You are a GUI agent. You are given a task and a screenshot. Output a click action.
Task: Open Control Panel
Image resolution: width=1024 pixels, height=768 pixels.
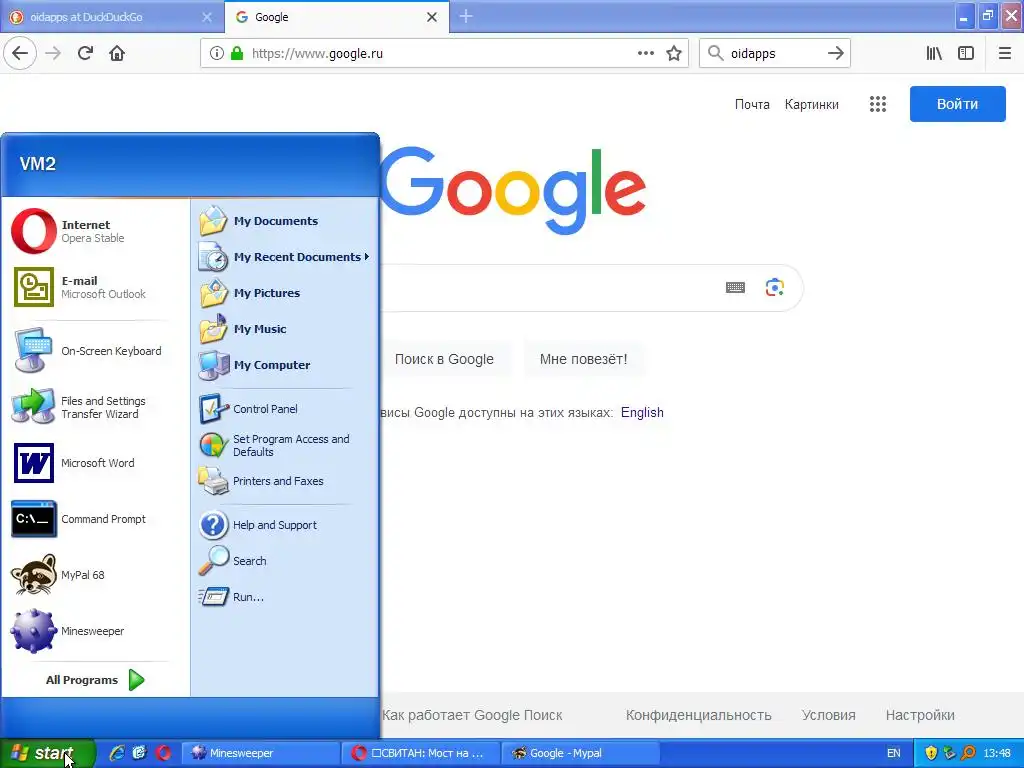[285, 409]
